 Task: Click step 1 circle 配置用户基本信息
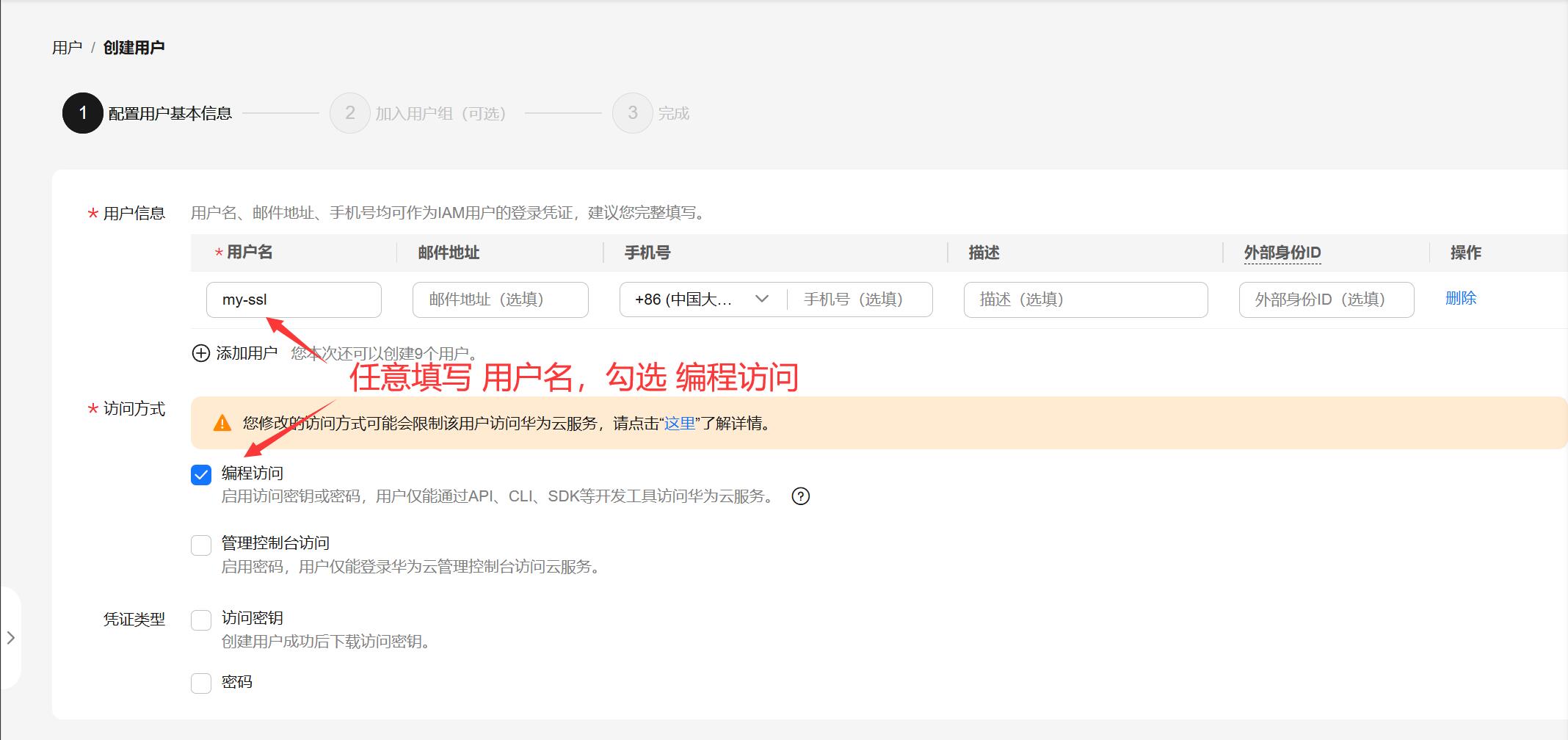pyautogui.click(x=82, y=113)
